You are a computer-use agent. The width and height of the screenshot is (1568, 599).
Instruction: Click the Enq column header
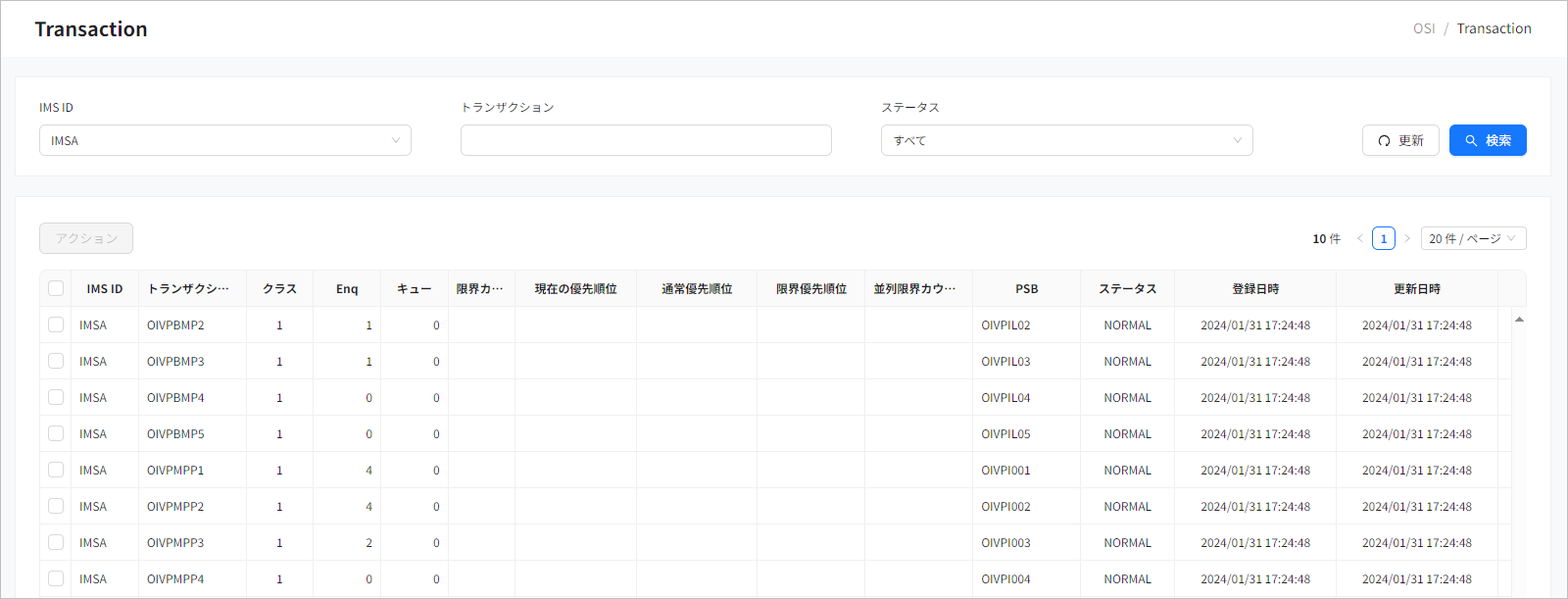(347, 289)
